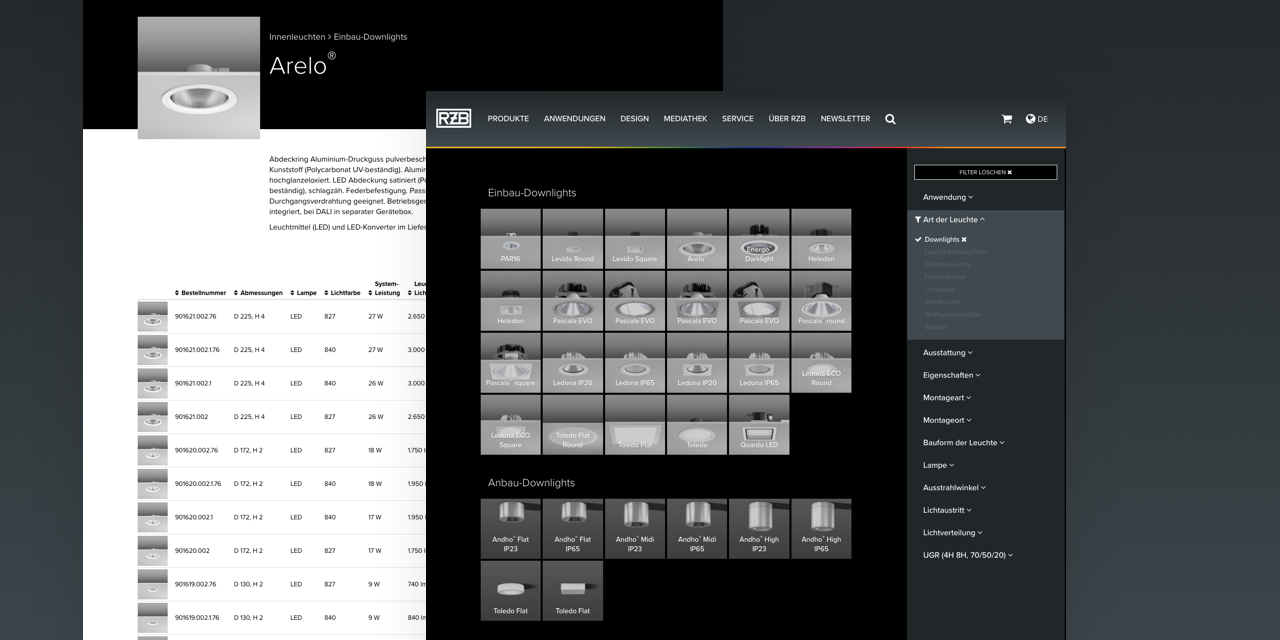The image size is (1280, 640).
Task: Expand the UGR (4H 8H, 70/50/20) filter
Action: coord(967,555)
